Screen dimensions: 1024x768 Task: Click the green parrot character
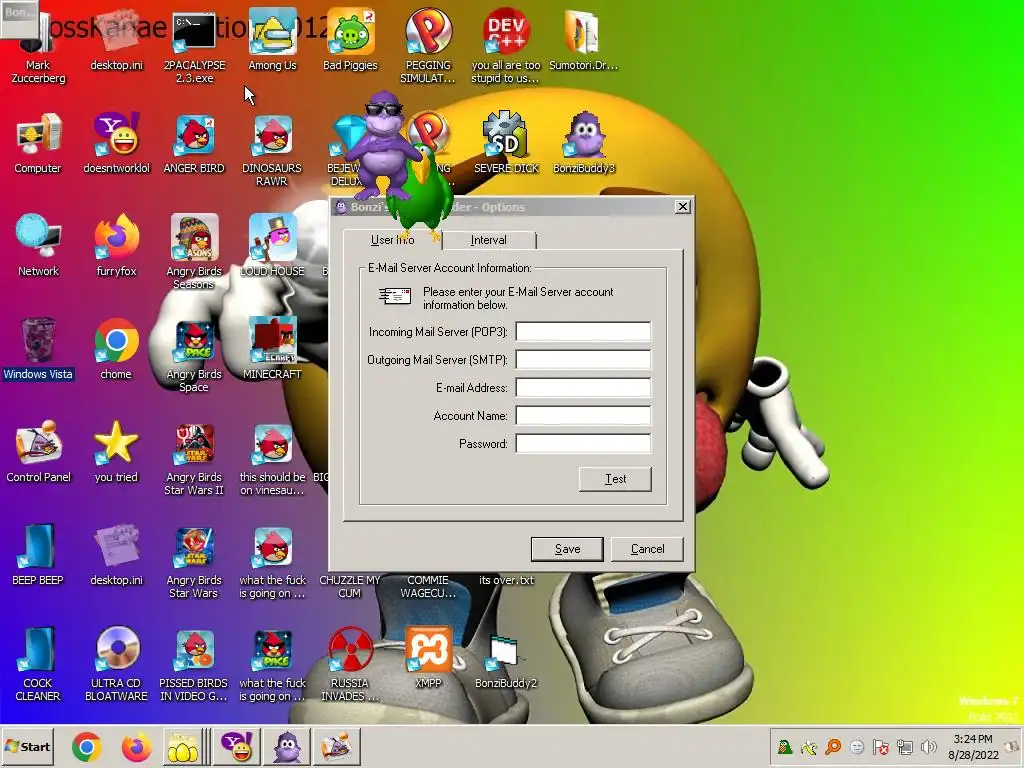[x=421, y=193]
